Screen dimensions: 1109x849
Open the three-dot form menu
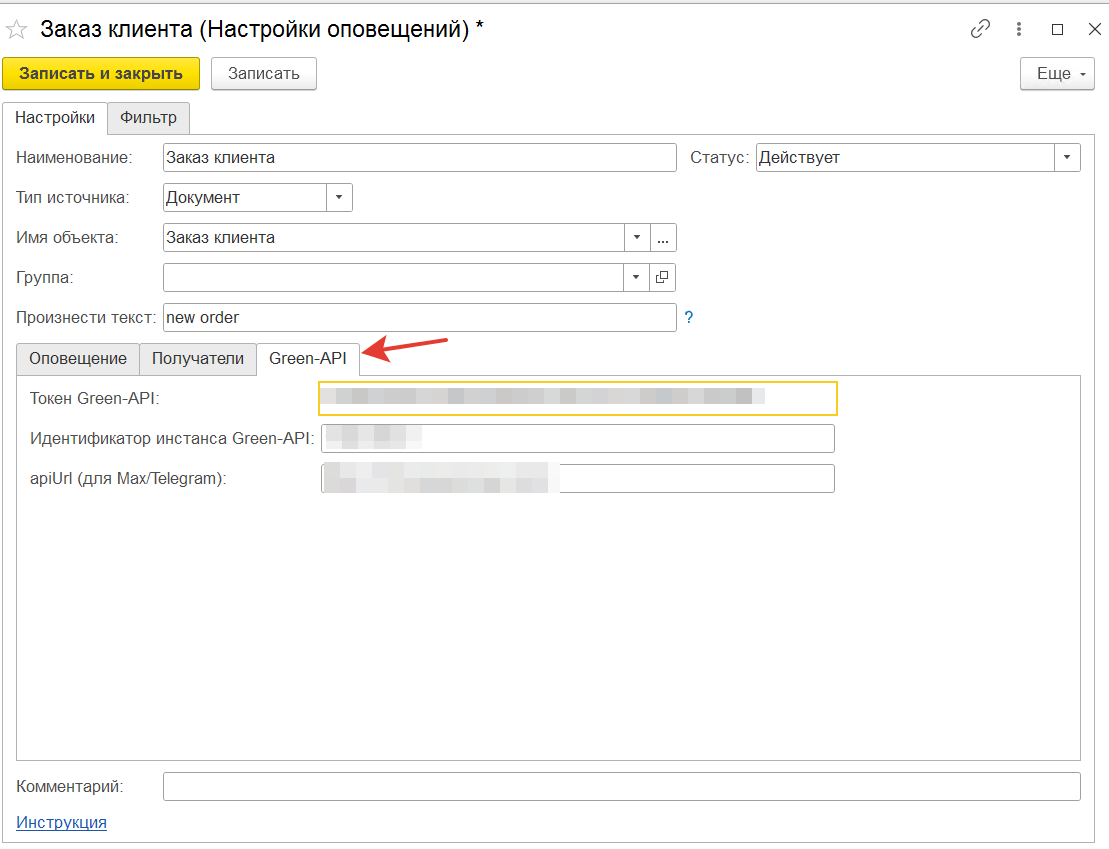[1018, 29]
